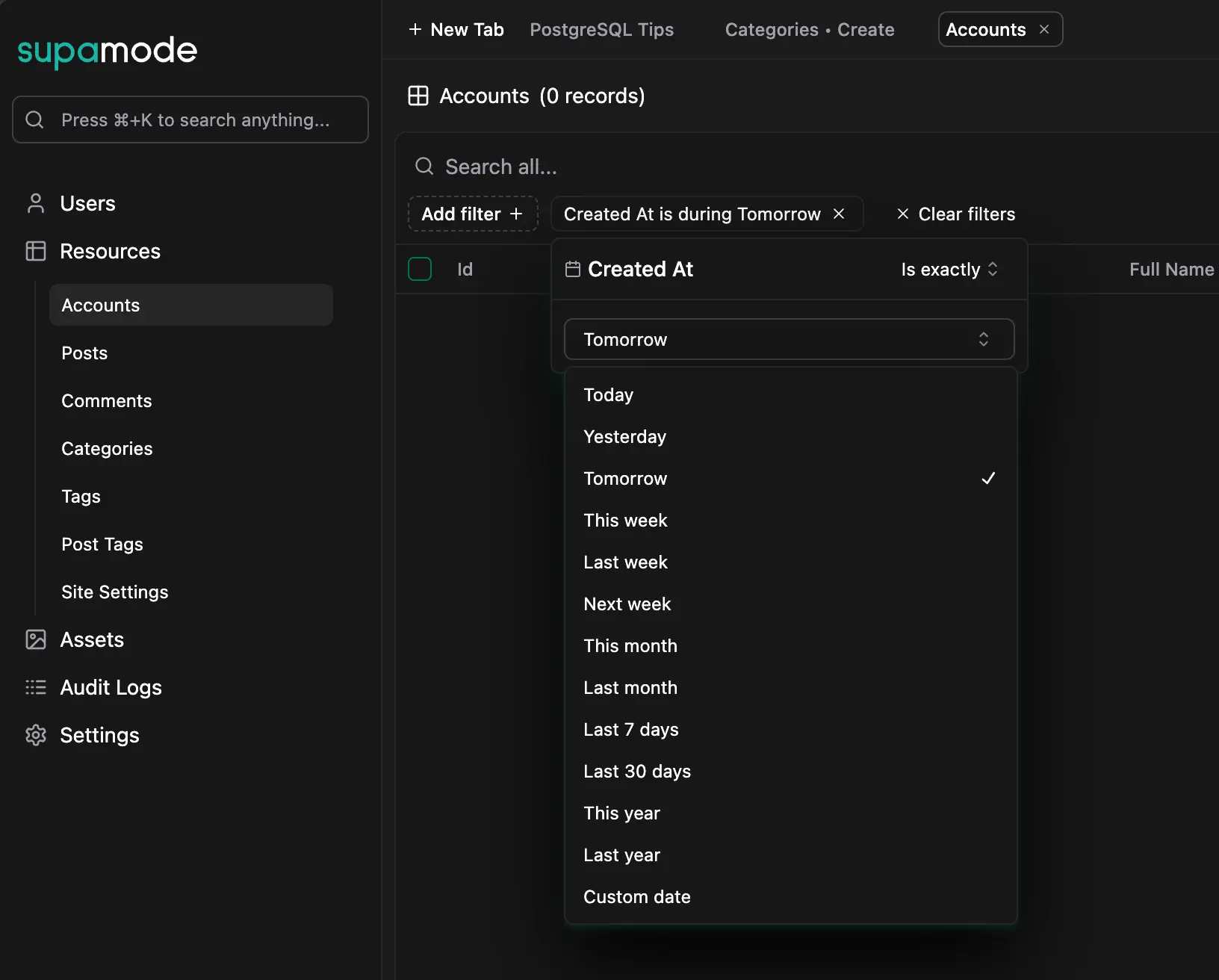The height and width of the screenshot is (980, 1219).
Task: Activate the Accounts tab
Action: click(x=985, y=29)
